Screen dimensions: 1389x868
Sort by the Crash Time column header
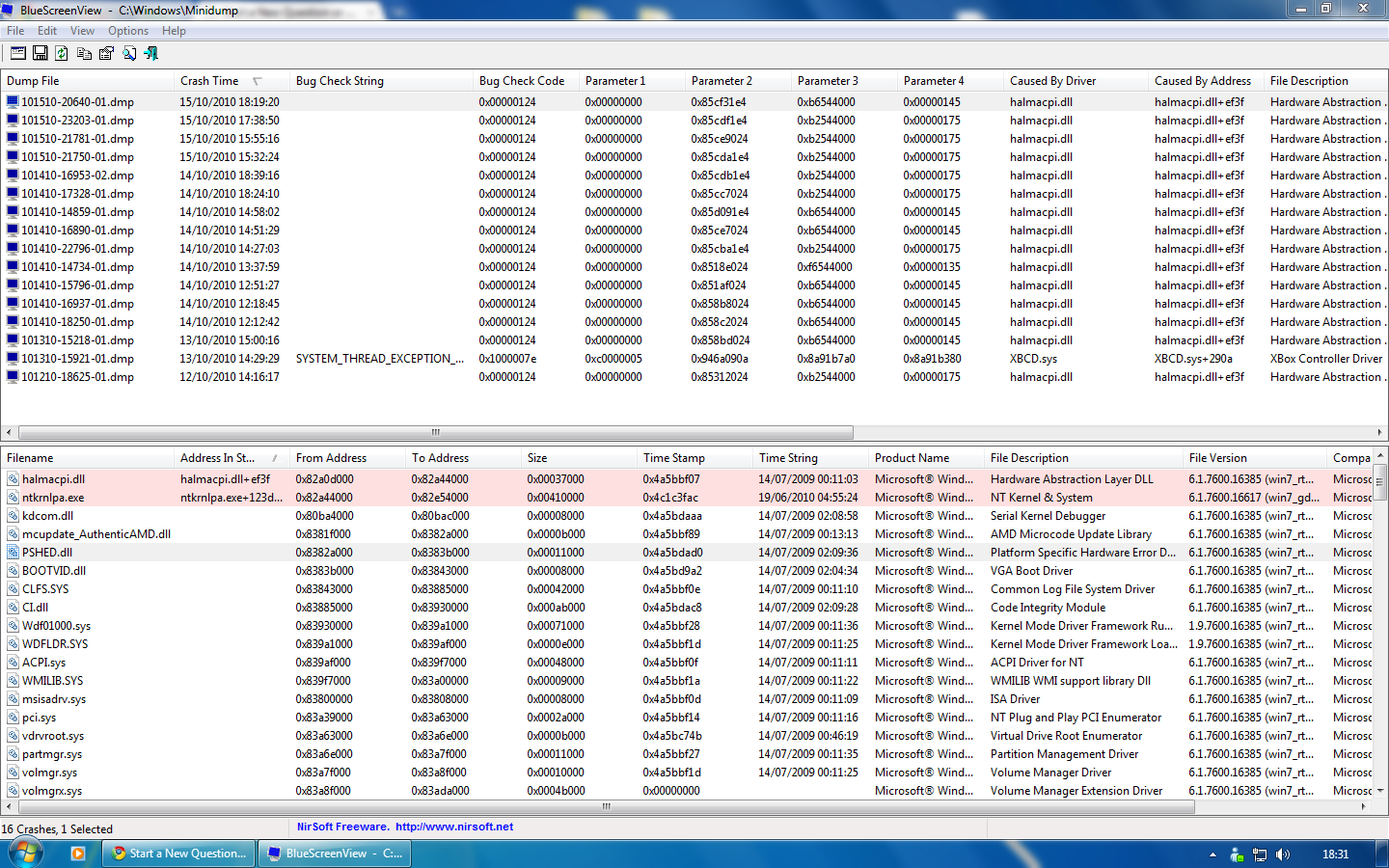[x=231, y=81]
